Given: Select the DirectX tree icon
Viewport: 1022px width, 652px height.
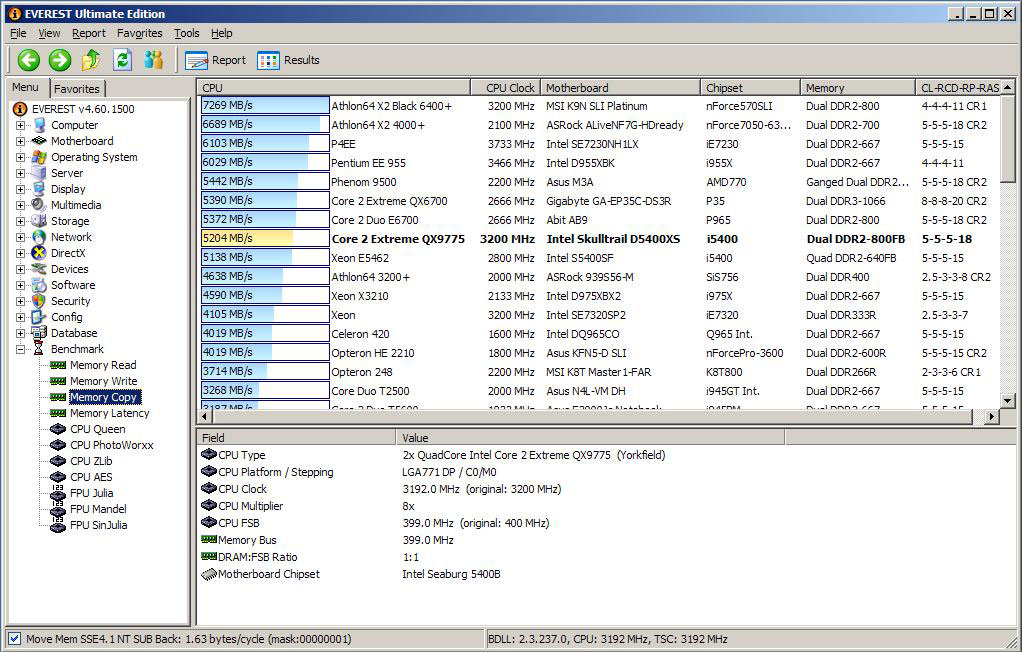Looking at the screenshot, I should [39, 253].
